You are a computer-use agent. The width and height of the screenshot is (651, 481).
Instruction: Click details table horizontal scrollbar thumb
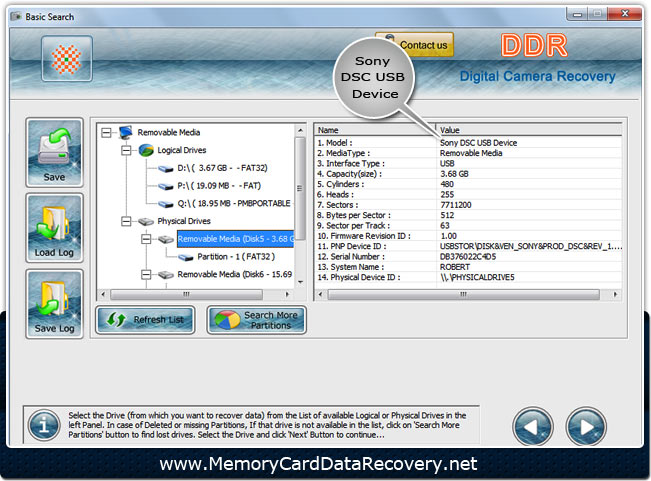click(x=463, y=294)
